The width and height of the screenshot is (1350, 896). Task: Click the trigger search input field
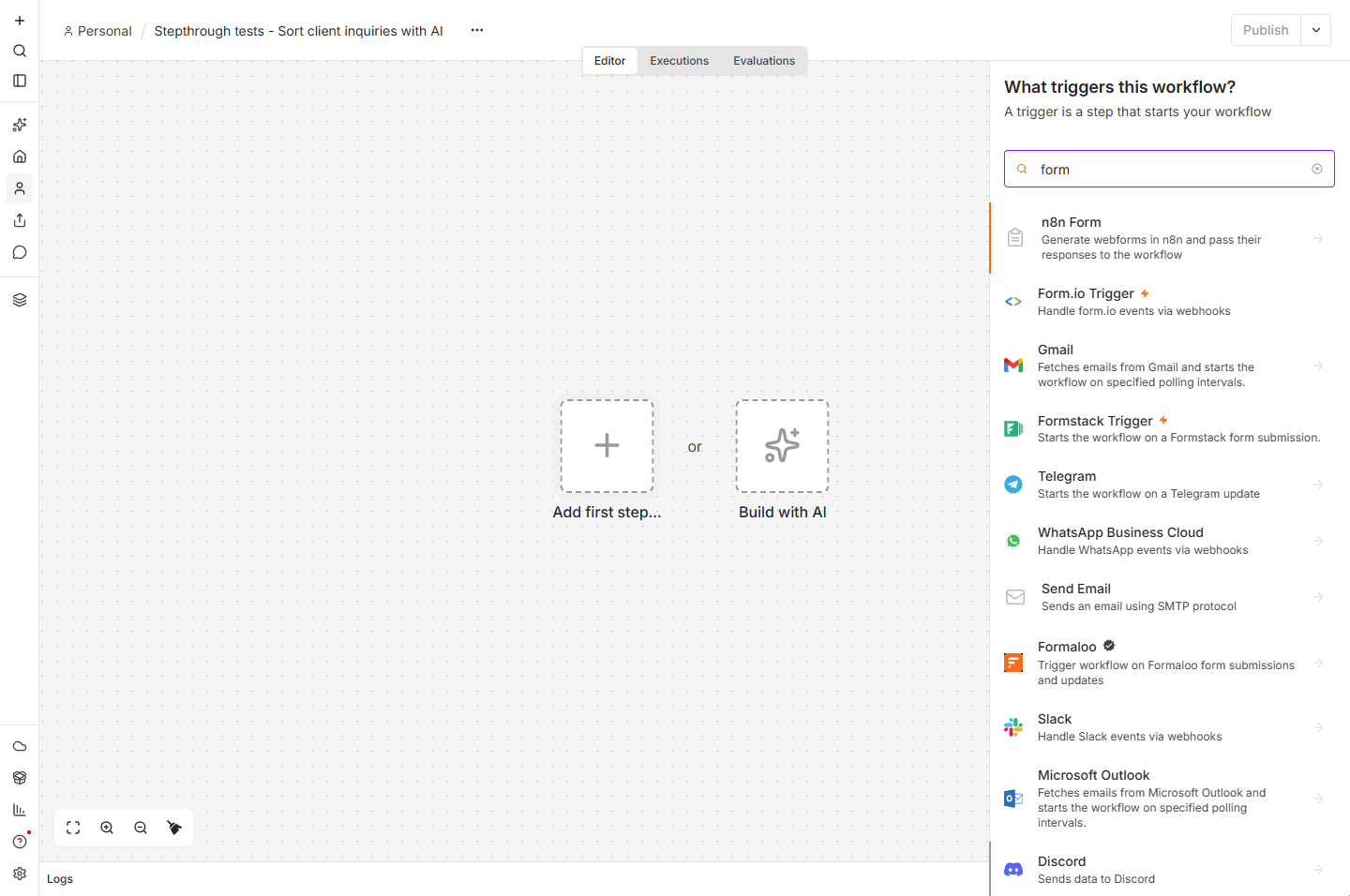[x=1169, y=169]
